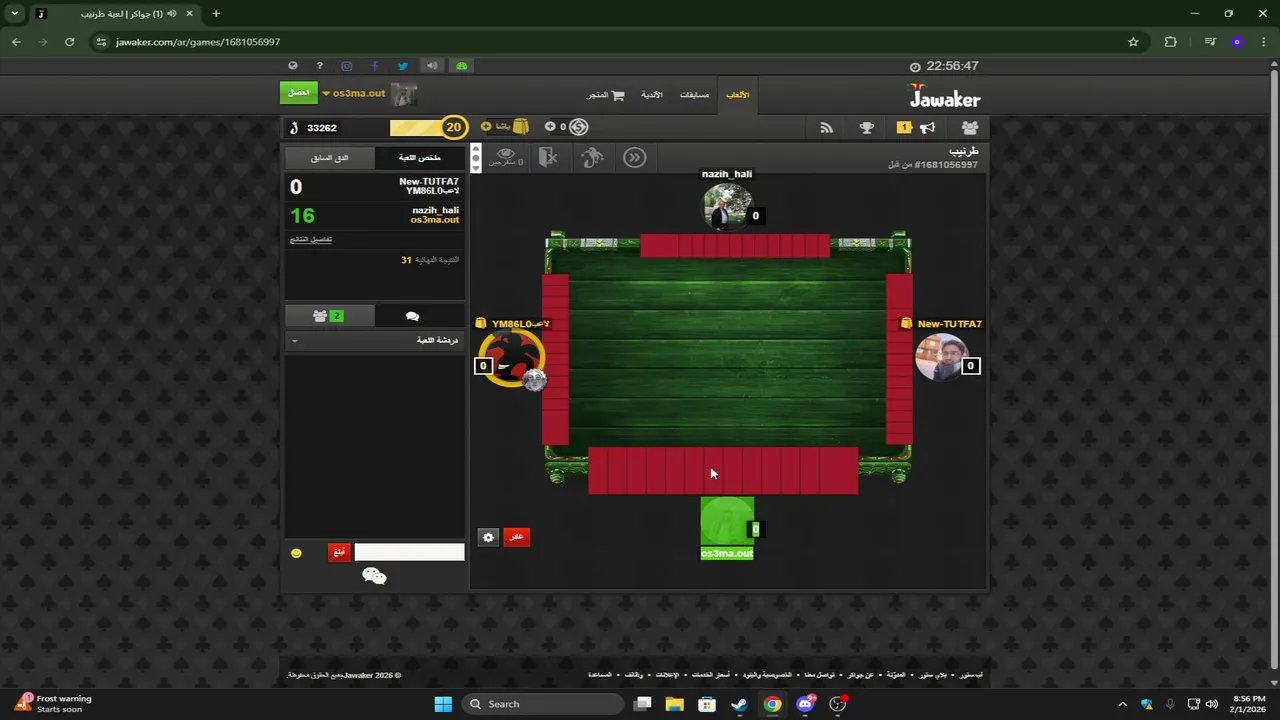Click the red chat send button
1280x720 pixels.
339,553
